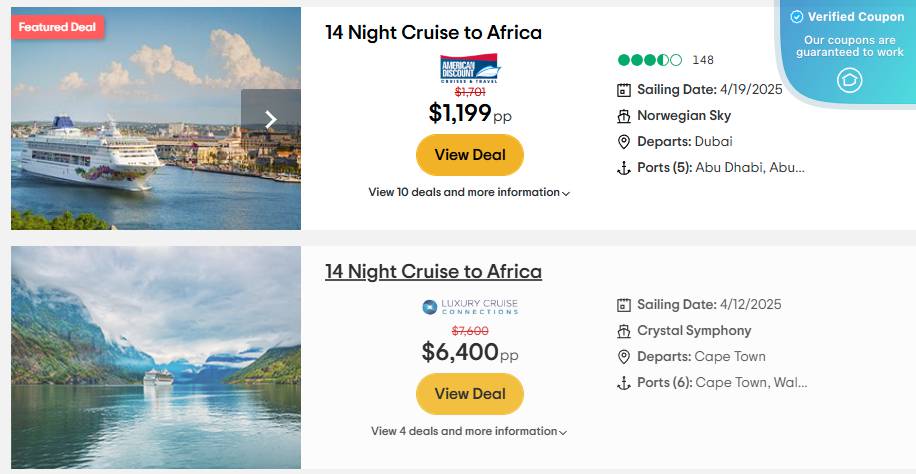Expand View 4 deals and more information
Image resolution: width=916 pixels, height=474 pixels.
[469, 431]
